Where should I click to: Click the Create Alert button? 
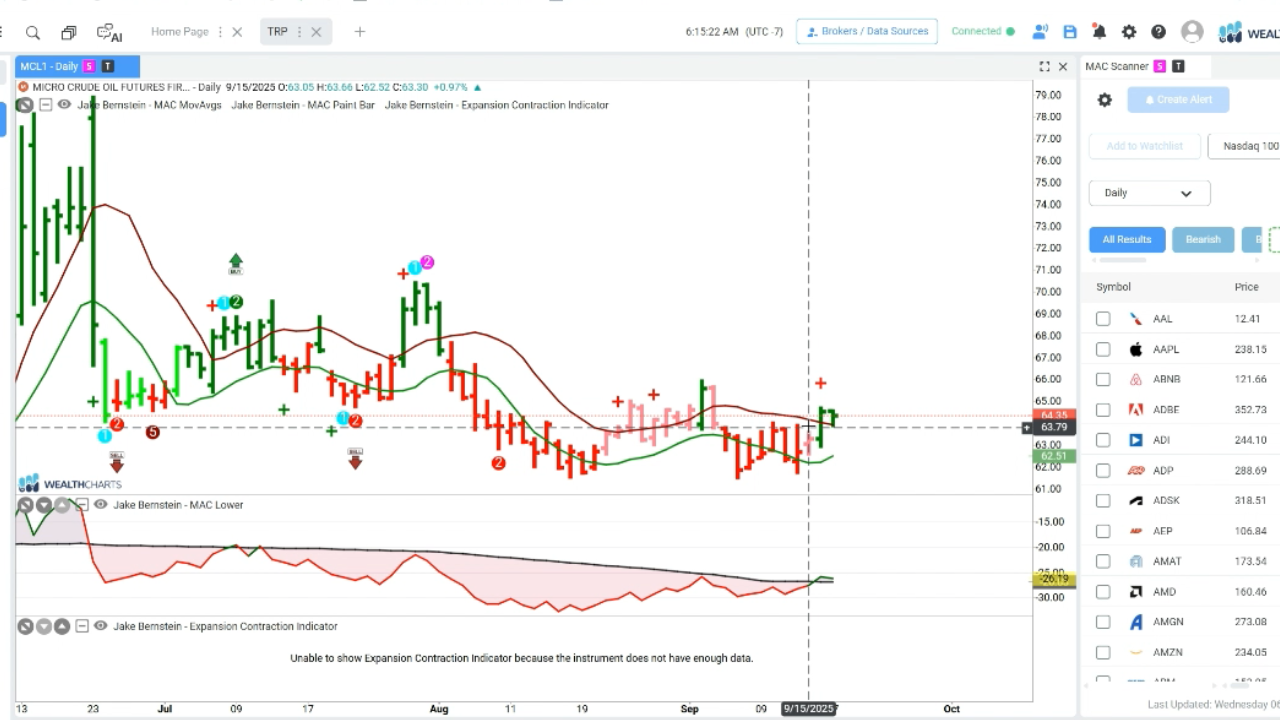1178,100
